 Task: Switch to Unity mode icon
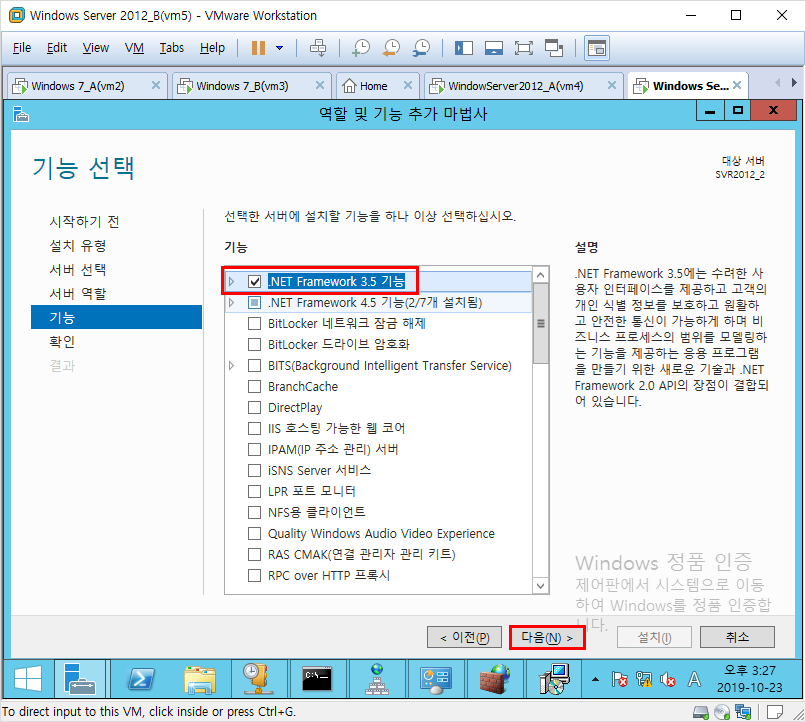pyautogui.click(x=554, y=48)
